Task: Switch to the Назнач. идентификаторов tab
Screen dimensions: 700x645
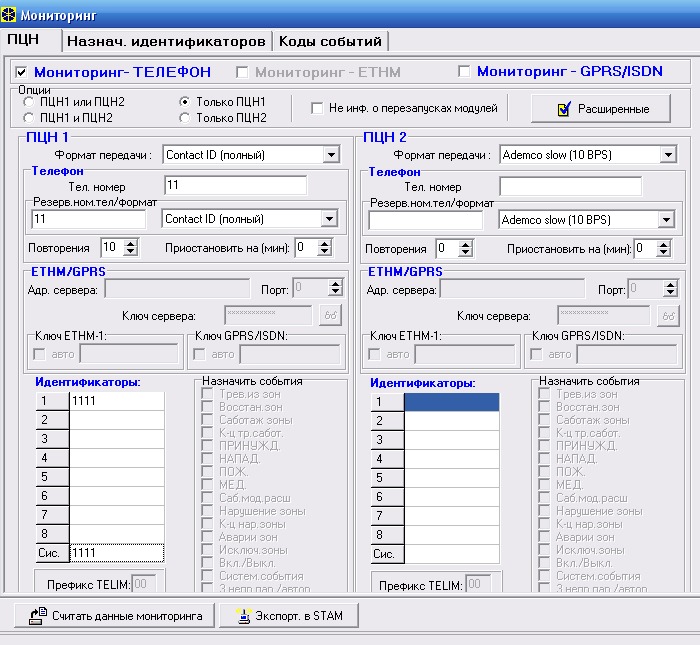Action: pyautogui.click(x=166, y=41)
